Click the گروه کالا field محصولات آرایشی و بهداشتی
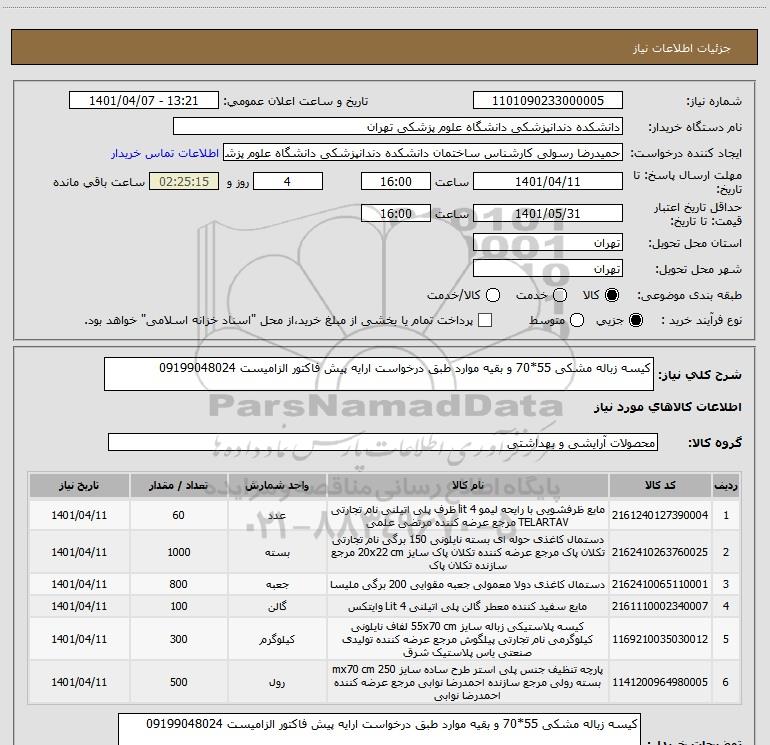 383,442
